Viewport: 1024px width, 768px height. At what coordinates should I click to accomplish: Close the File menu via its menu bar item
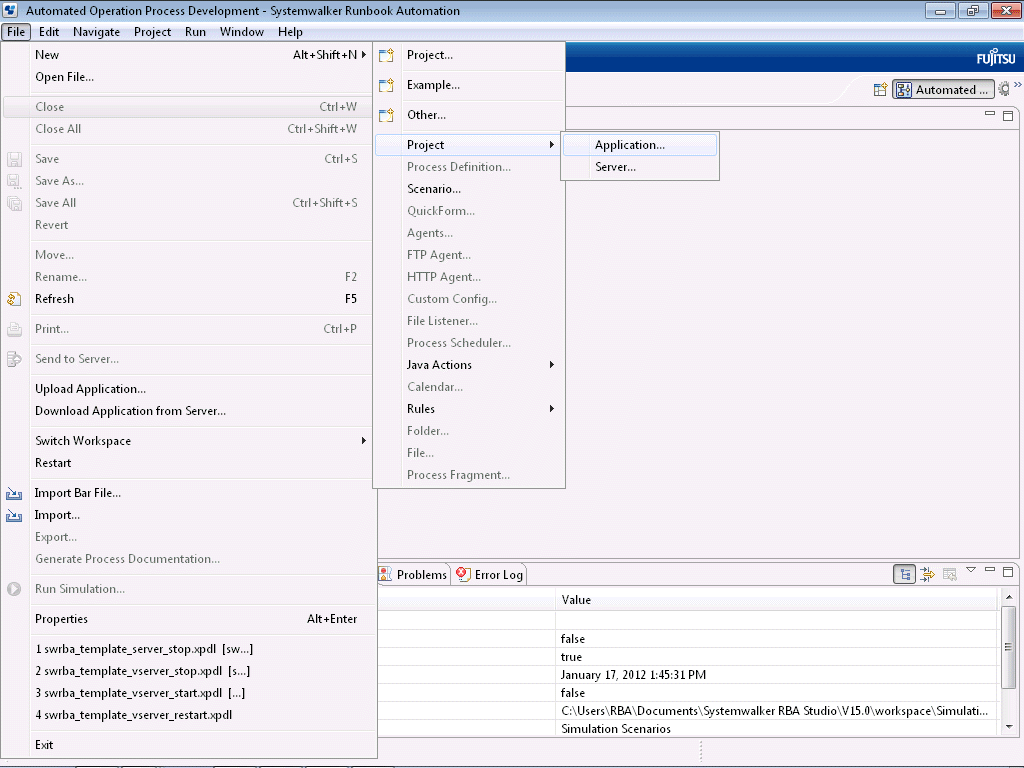(x=16, y=32)
